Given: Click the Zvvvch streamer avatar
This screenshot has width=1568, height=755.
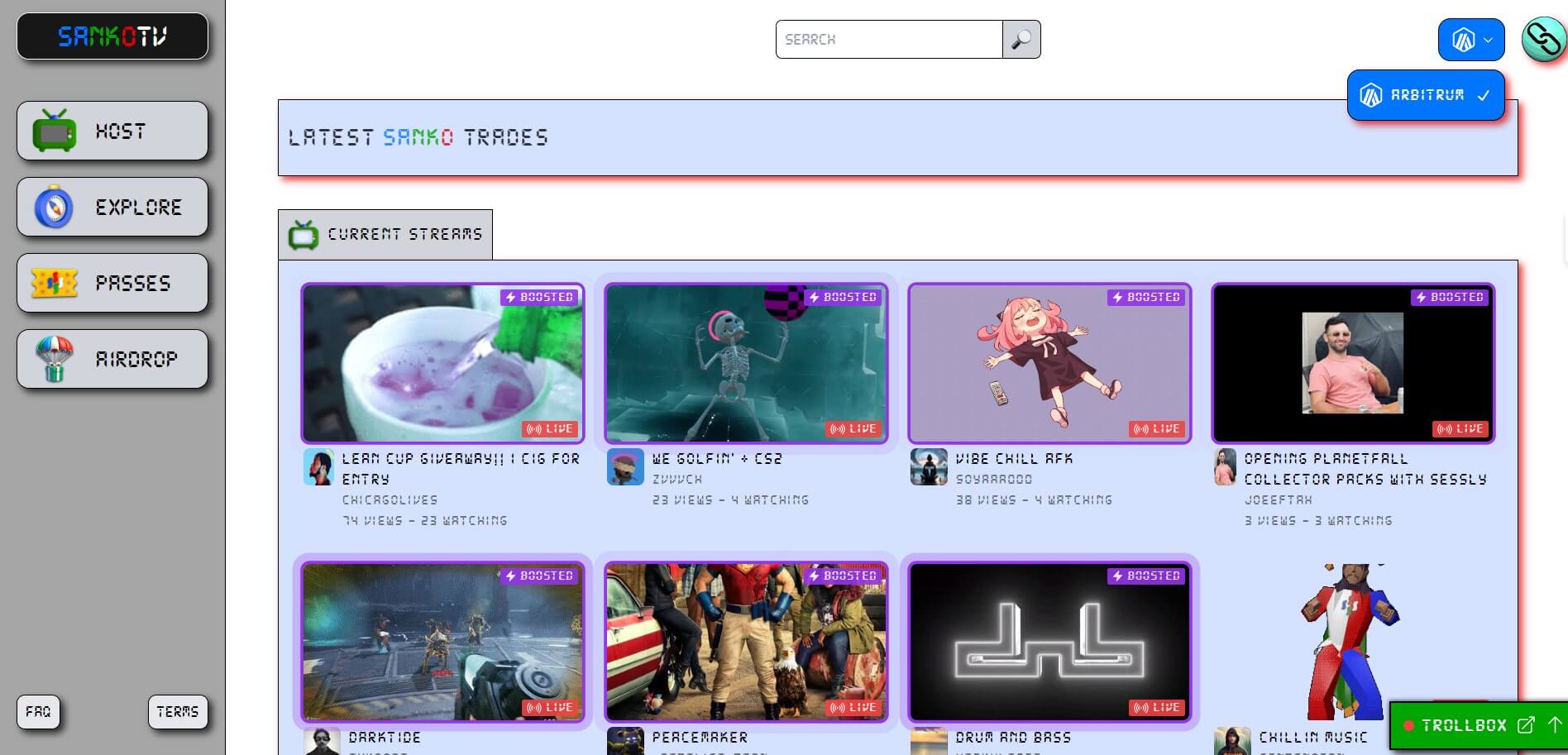Looking at the screenshot, I should [625, 467].
